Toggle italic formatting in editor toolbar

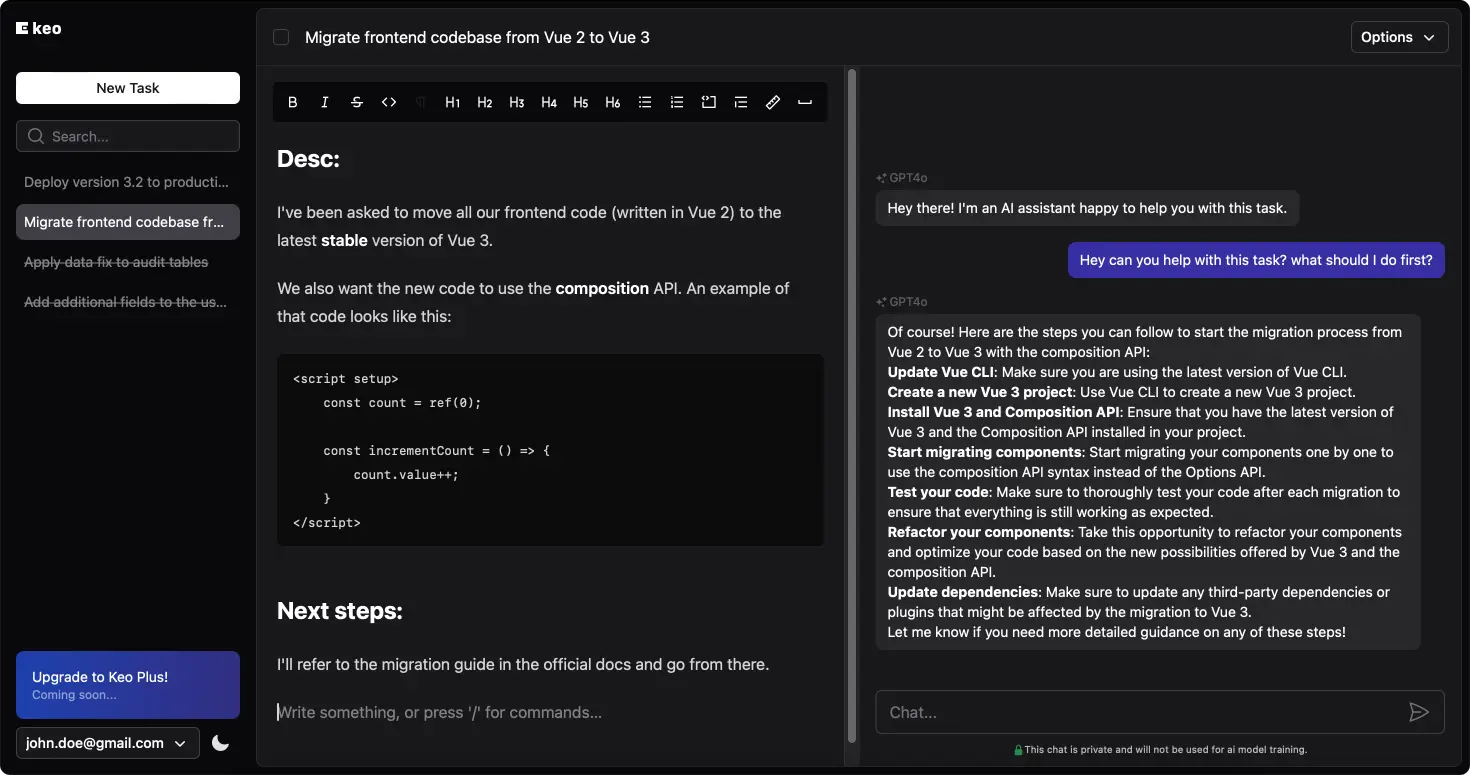pyautogui.click(x=325, y=102)
